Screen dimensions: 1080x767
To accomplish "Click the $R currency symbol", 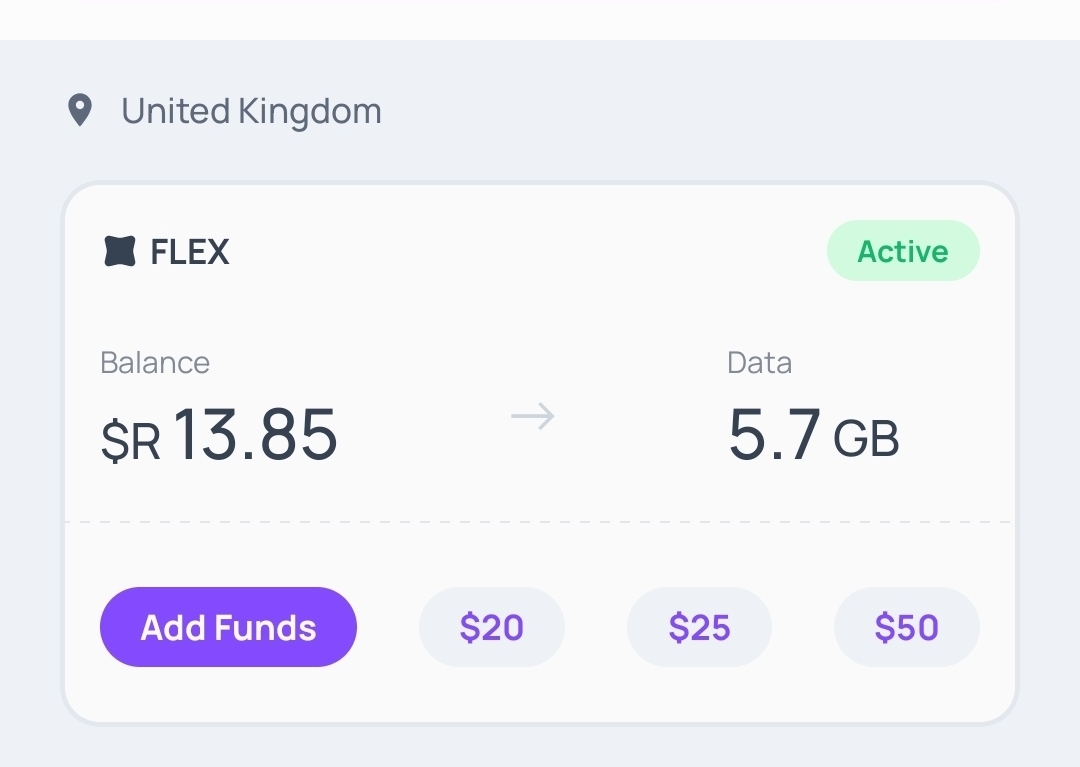I will 131,441.
